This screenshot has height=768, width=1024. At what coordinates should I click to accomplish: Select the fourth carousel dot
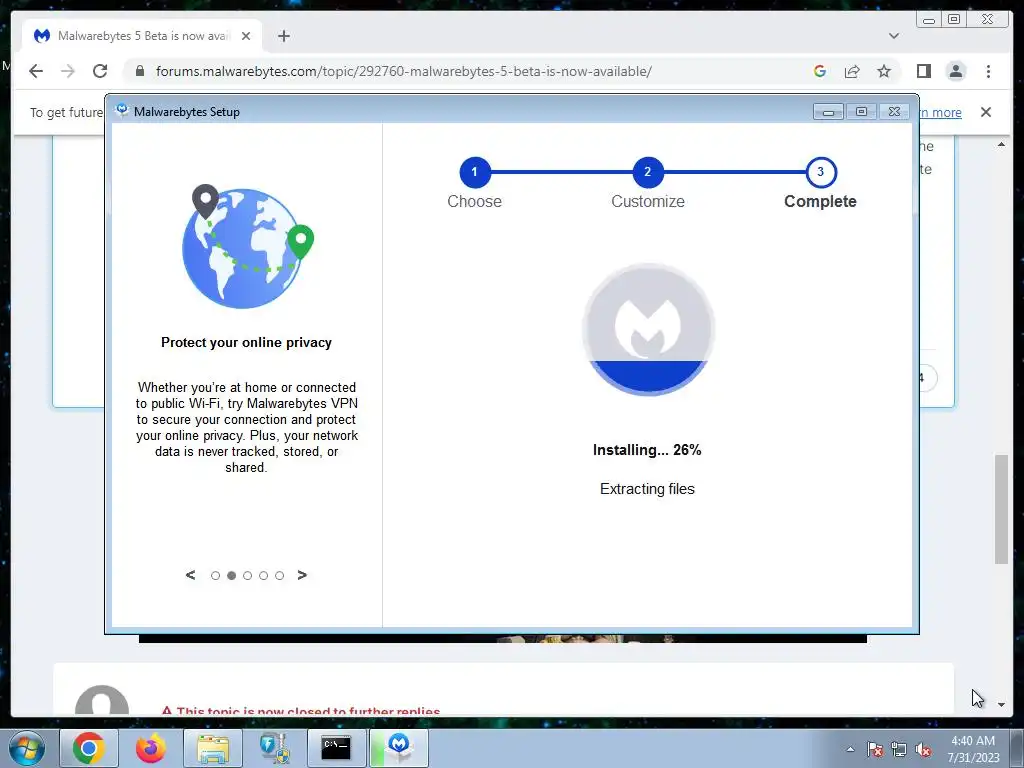tap(263, 575)
